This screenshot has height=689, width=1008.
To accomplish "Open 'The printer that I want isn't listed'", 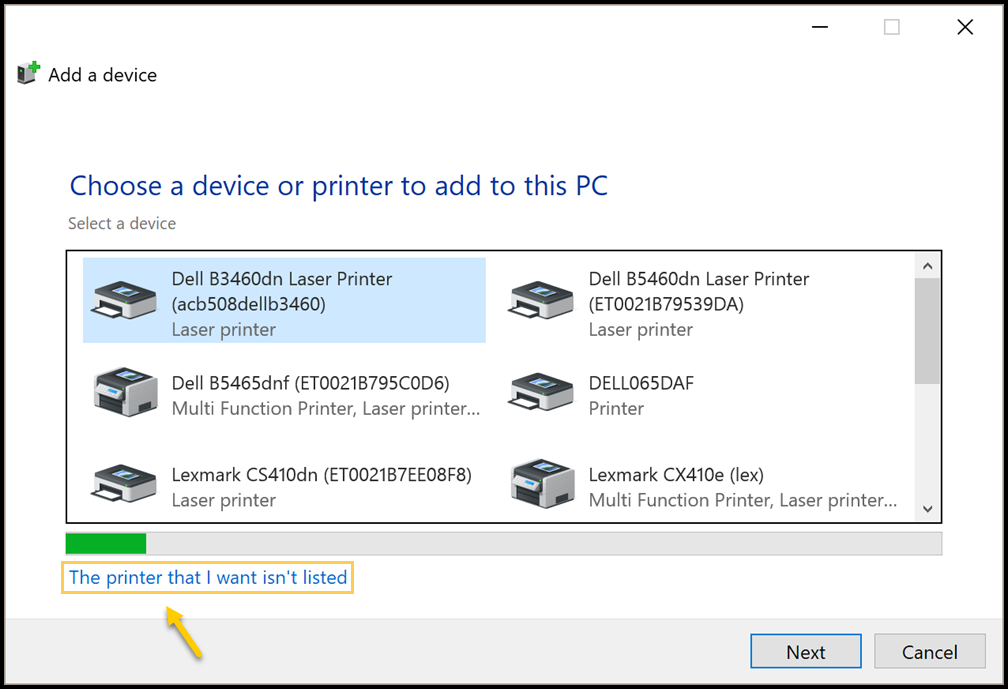I will coord(207,577).
